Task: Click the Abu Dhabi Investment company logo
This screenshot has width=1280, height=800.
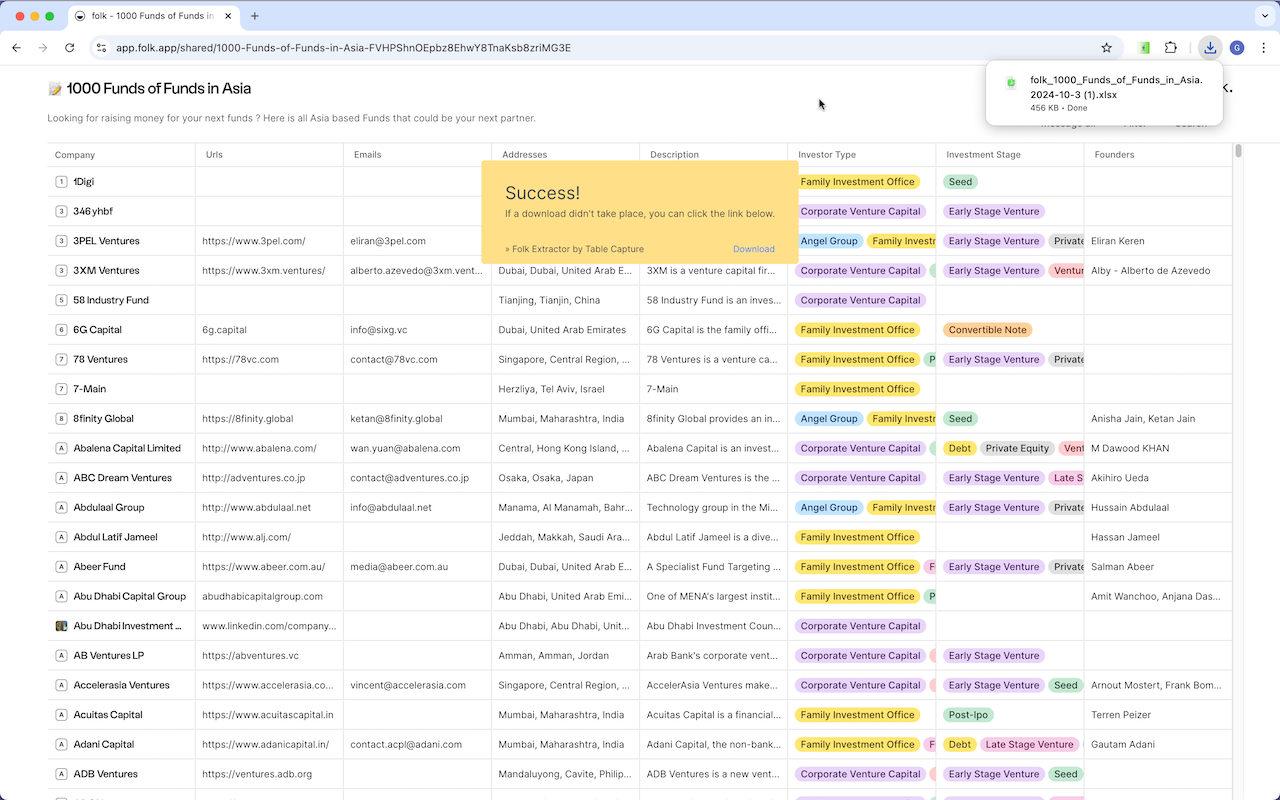Action: [x=61, y=626]
